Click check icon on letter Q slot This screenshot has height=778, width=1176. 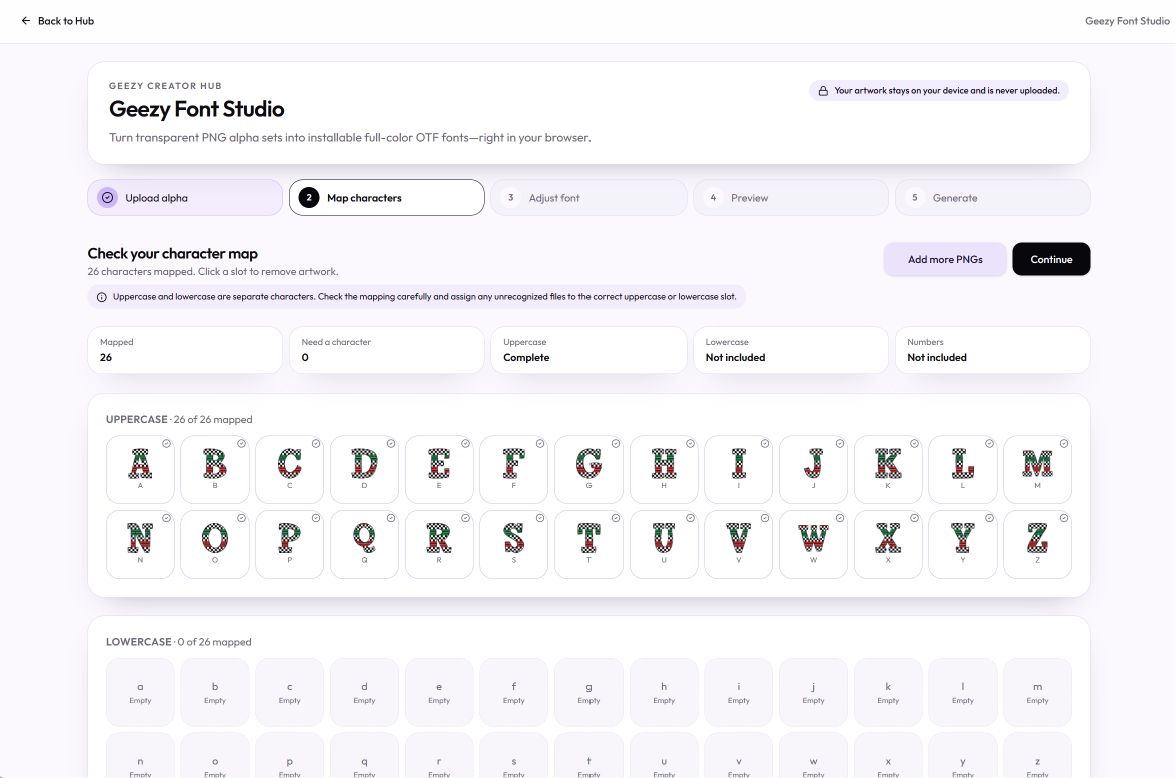(391, 518)
